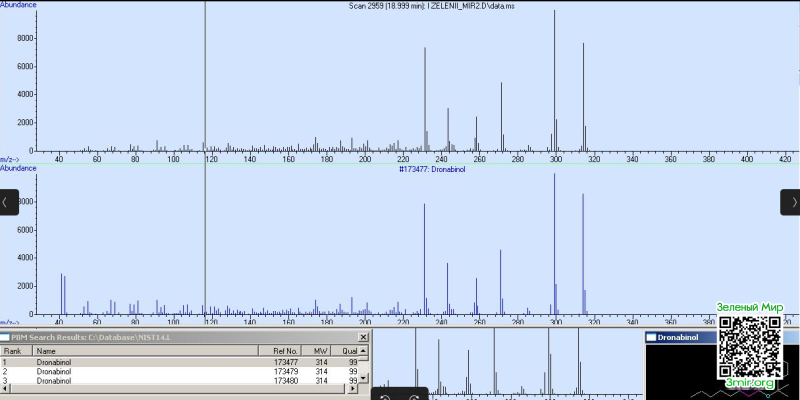Click the horizontal scrollbar left arrow

click(x=5, y=389)
